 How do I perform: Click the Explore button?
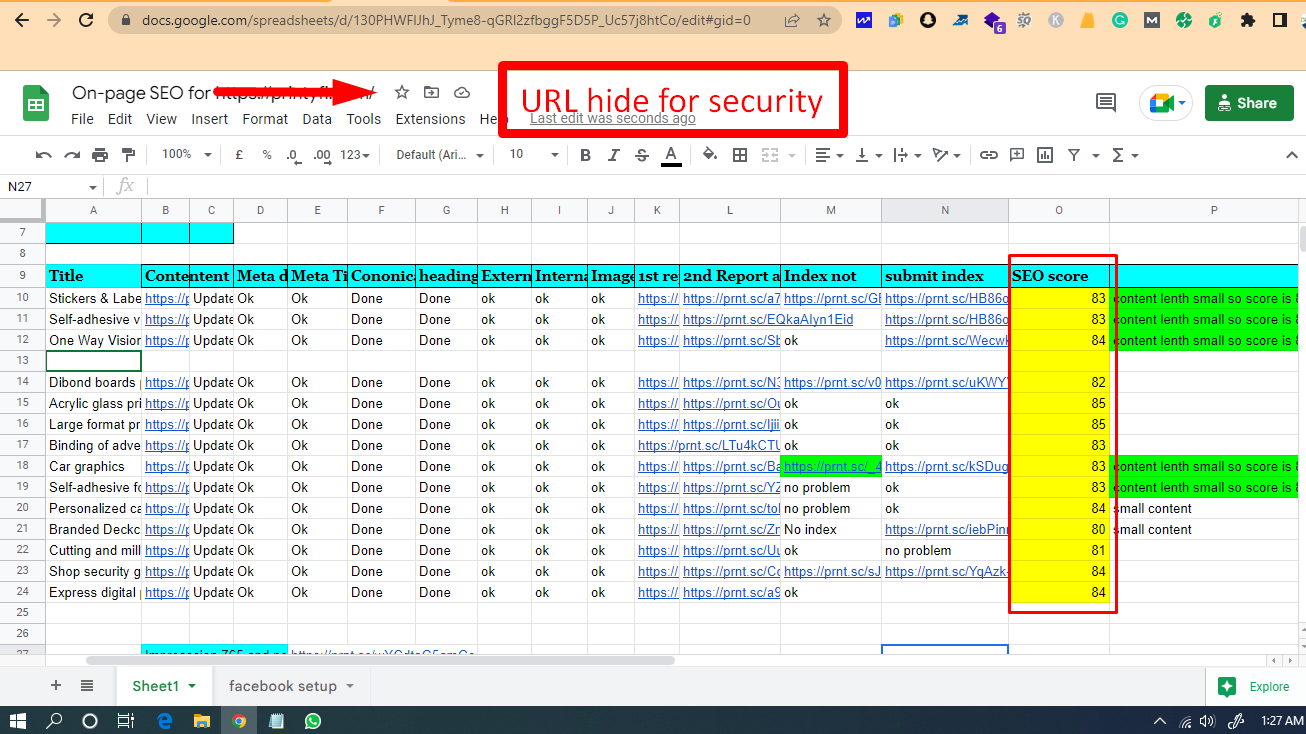[x=1255, y=687]
